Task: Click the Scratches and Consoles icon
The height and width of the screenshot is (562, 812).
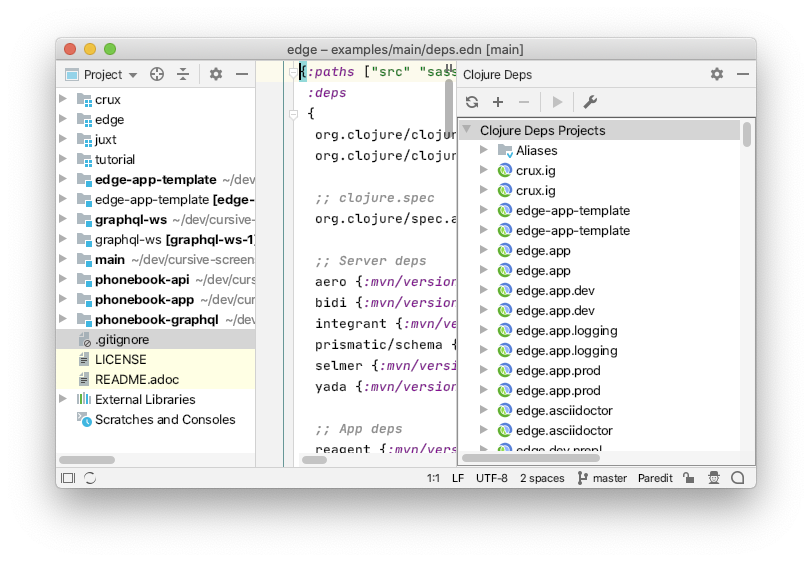Action: click(84, 419)
